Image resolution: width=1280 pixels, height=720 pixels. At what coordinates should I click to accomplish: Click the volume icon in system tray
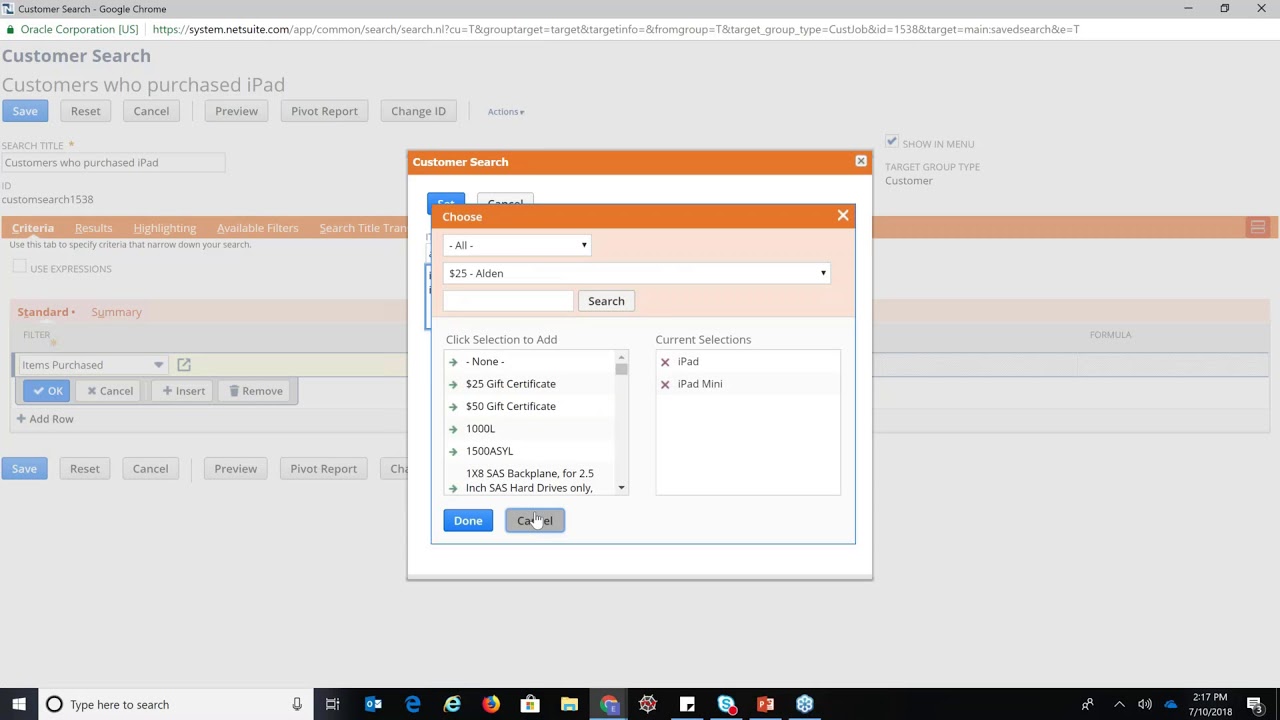click(1144, 704)
